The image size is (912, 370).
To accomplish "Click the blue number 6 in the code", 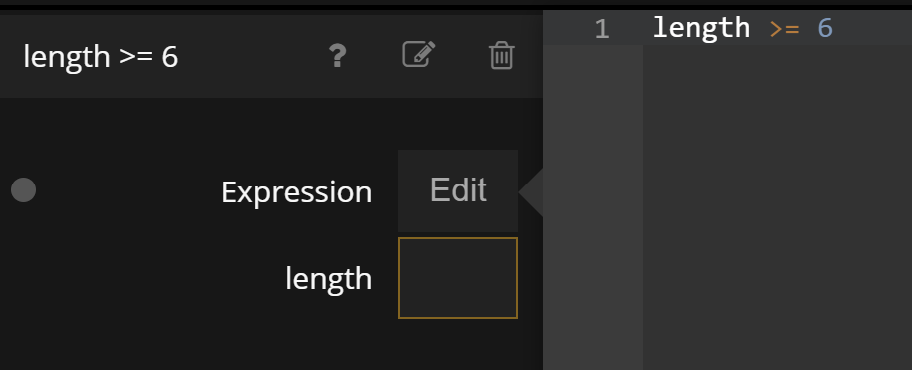I will [825, 28].
